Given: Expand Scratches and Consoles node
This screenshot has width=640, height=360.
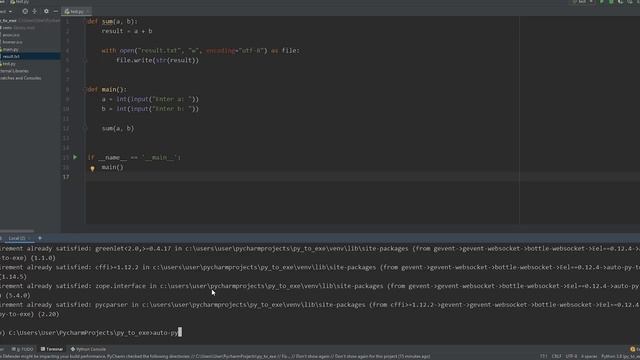Looking at the screenshot, I should point(20,78).
